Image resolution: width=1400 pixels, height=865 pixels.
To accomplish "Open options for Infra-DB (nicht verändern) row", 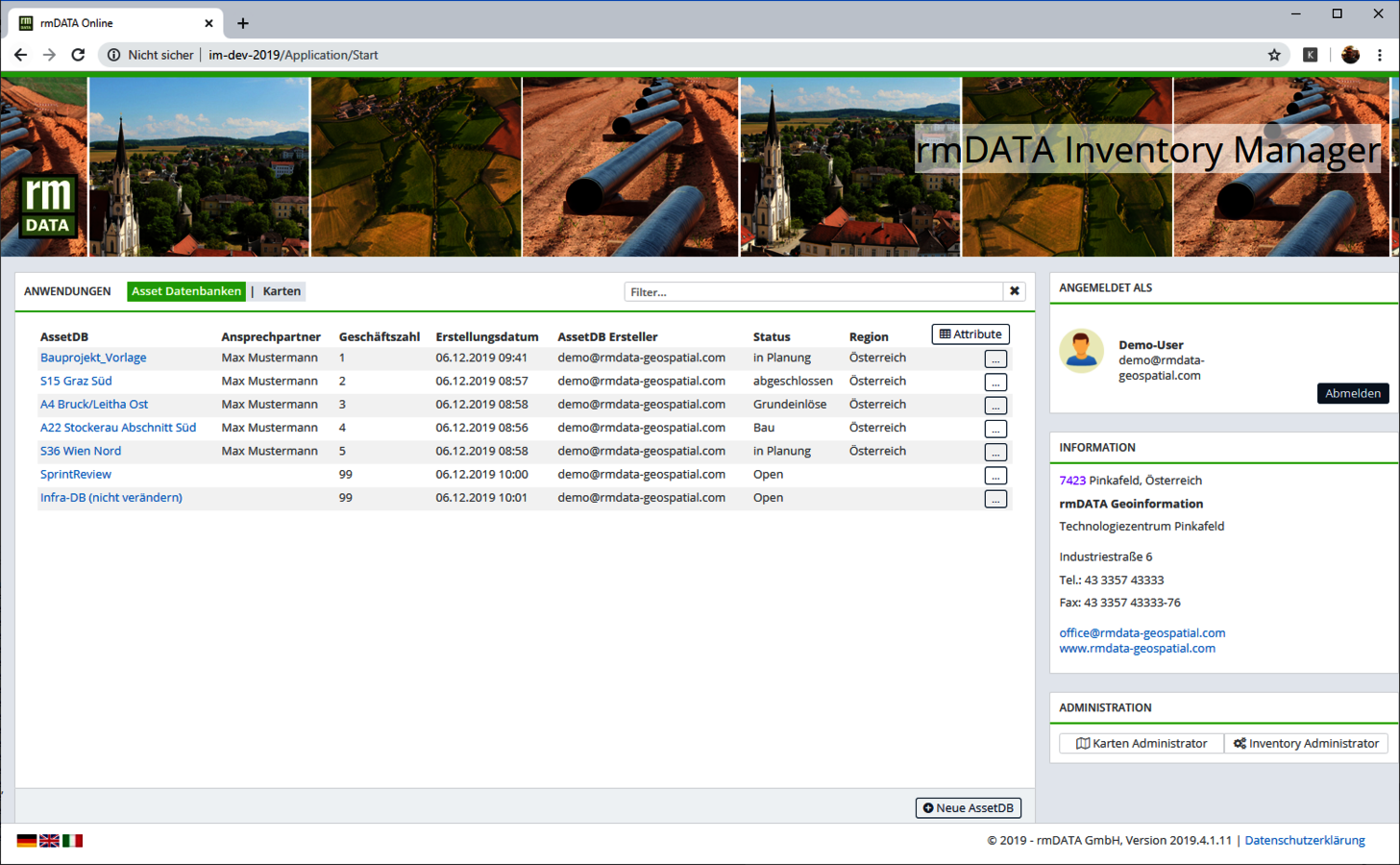I will click(995, 499).
